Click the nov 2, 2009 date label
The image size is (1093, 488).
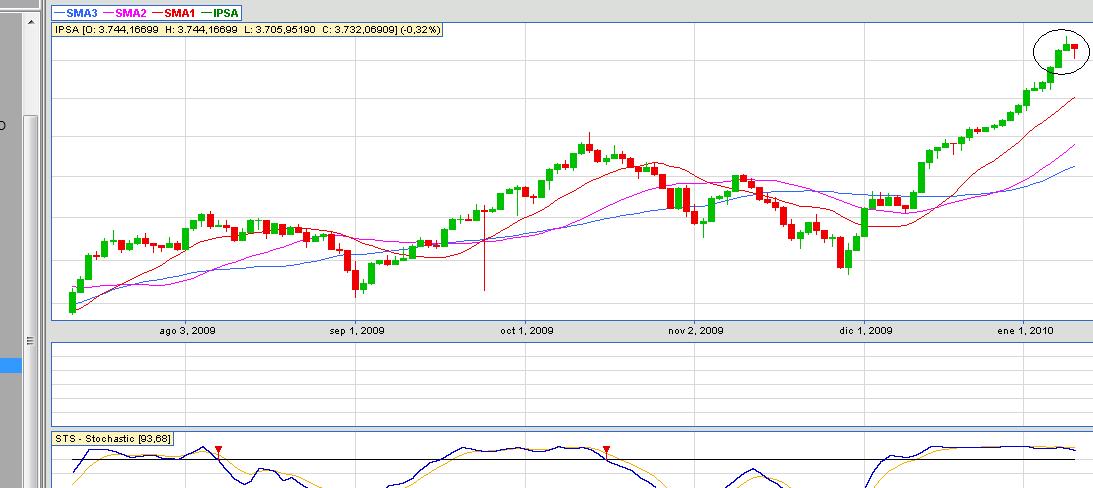click(695, 330)
